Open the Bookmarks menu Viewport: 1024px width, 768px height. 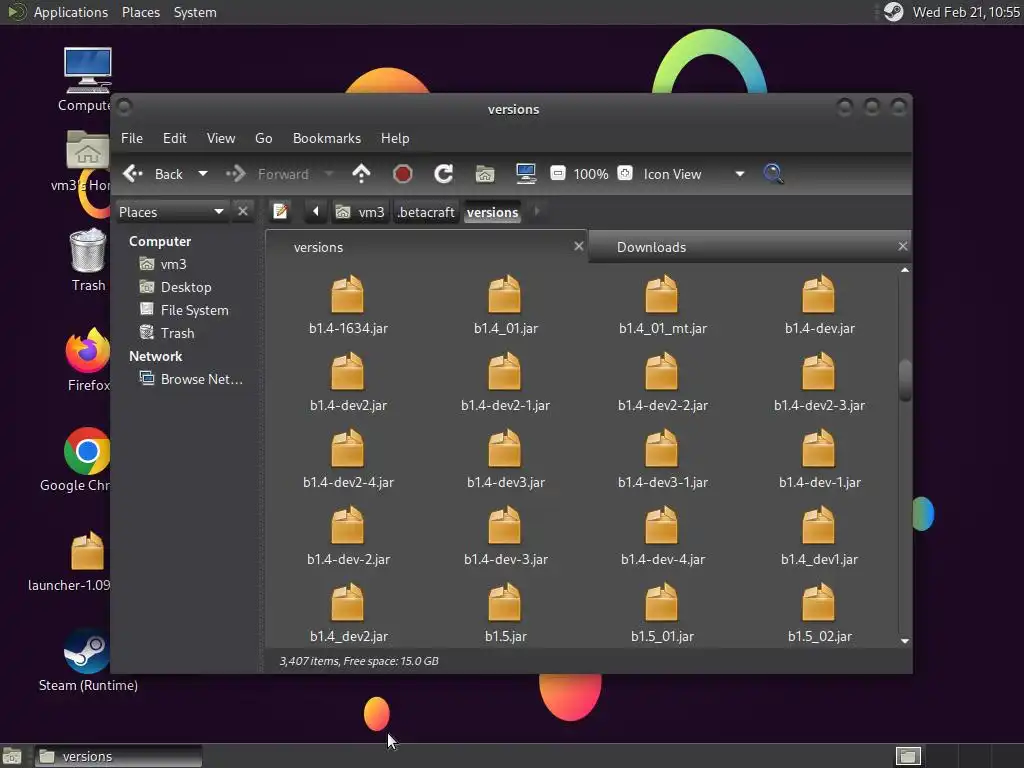click(x=326, y=138)
